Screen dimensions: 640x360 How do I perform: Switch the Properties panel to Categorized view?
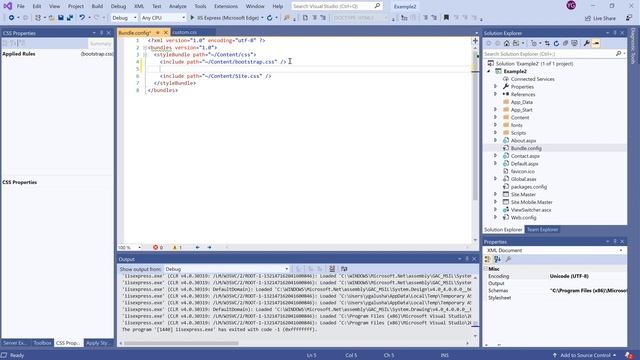click(x=487, y=260)
